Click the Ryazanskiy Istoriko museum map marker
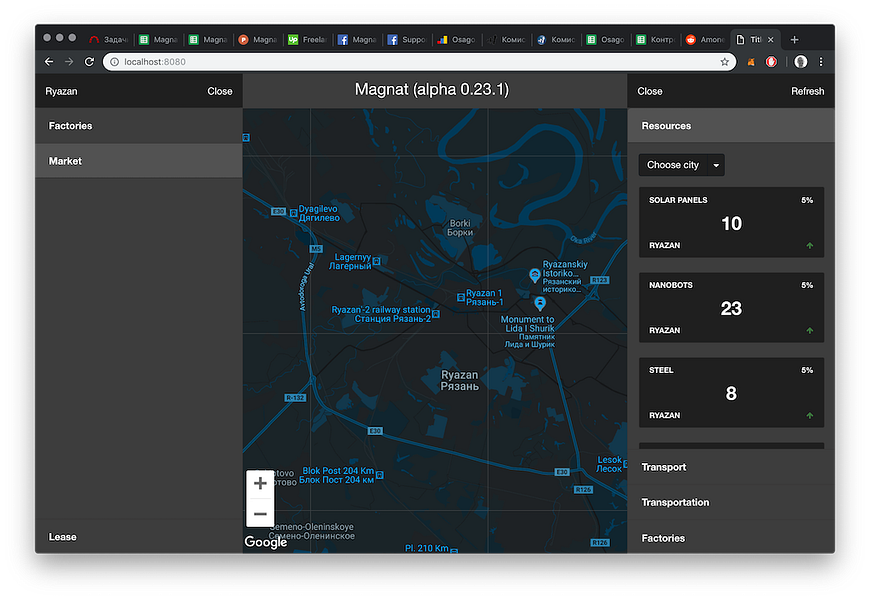This screenshot has width=870, height=600. [534, 275]
